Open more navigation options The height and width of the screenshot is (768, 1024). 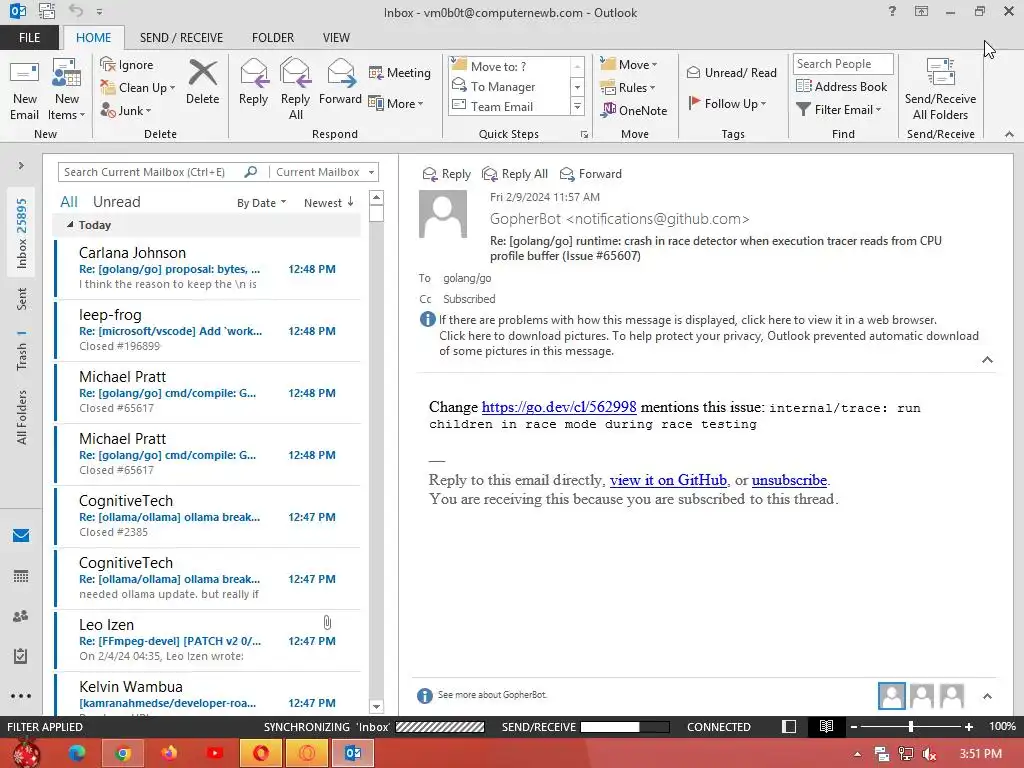coord(21,696)
